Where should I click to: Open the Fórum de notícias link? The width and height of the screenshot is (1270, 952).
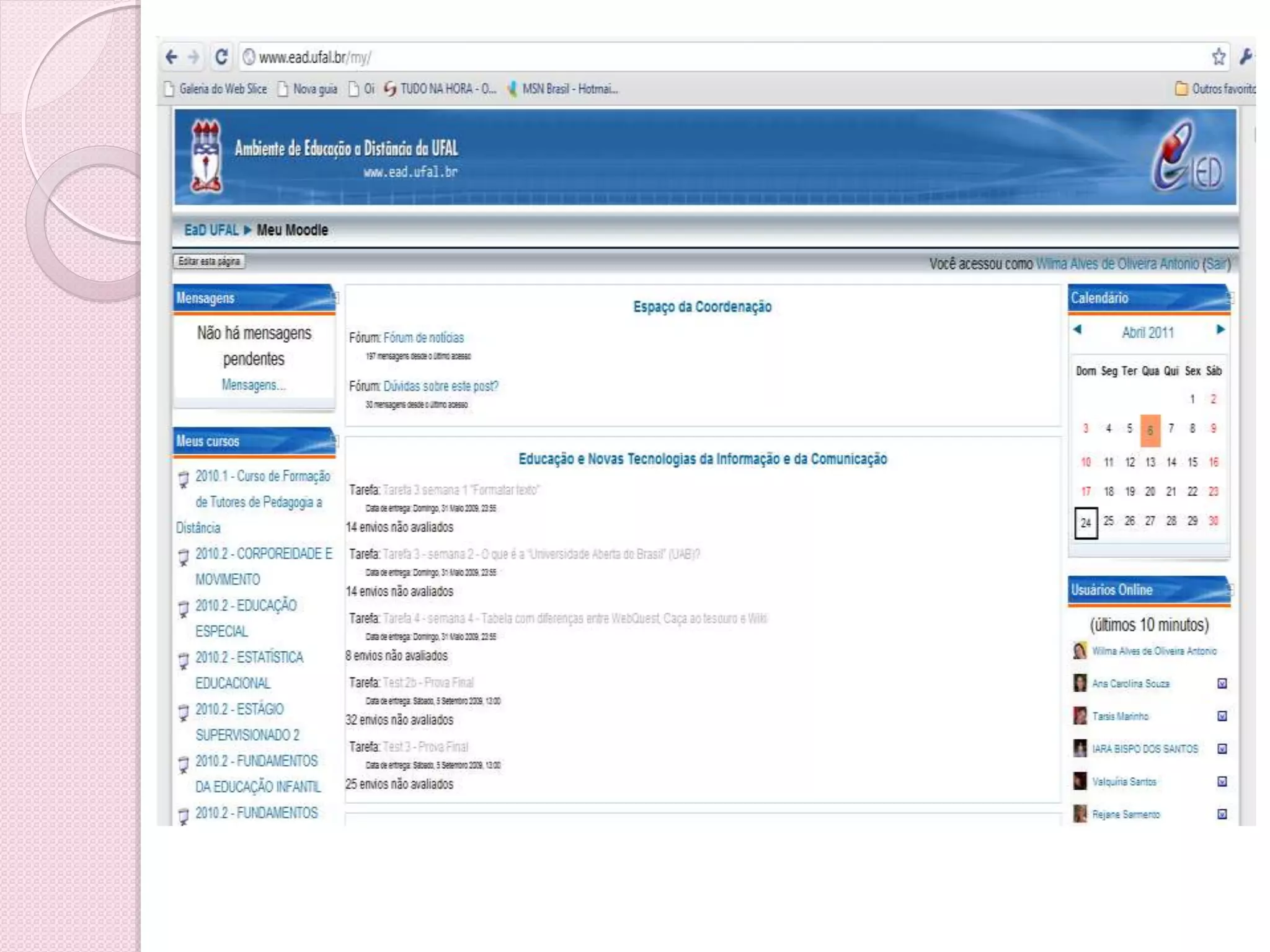click(x=424, y=338)
